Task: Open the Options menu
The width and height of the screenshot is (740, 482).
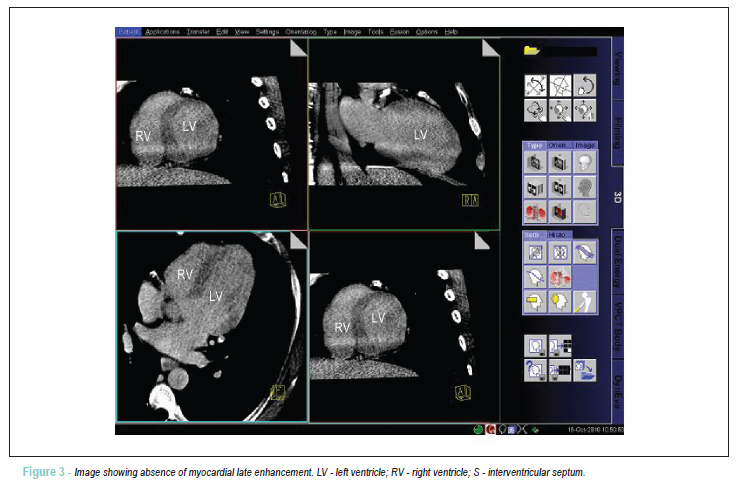Action: [x=427, y=32]
